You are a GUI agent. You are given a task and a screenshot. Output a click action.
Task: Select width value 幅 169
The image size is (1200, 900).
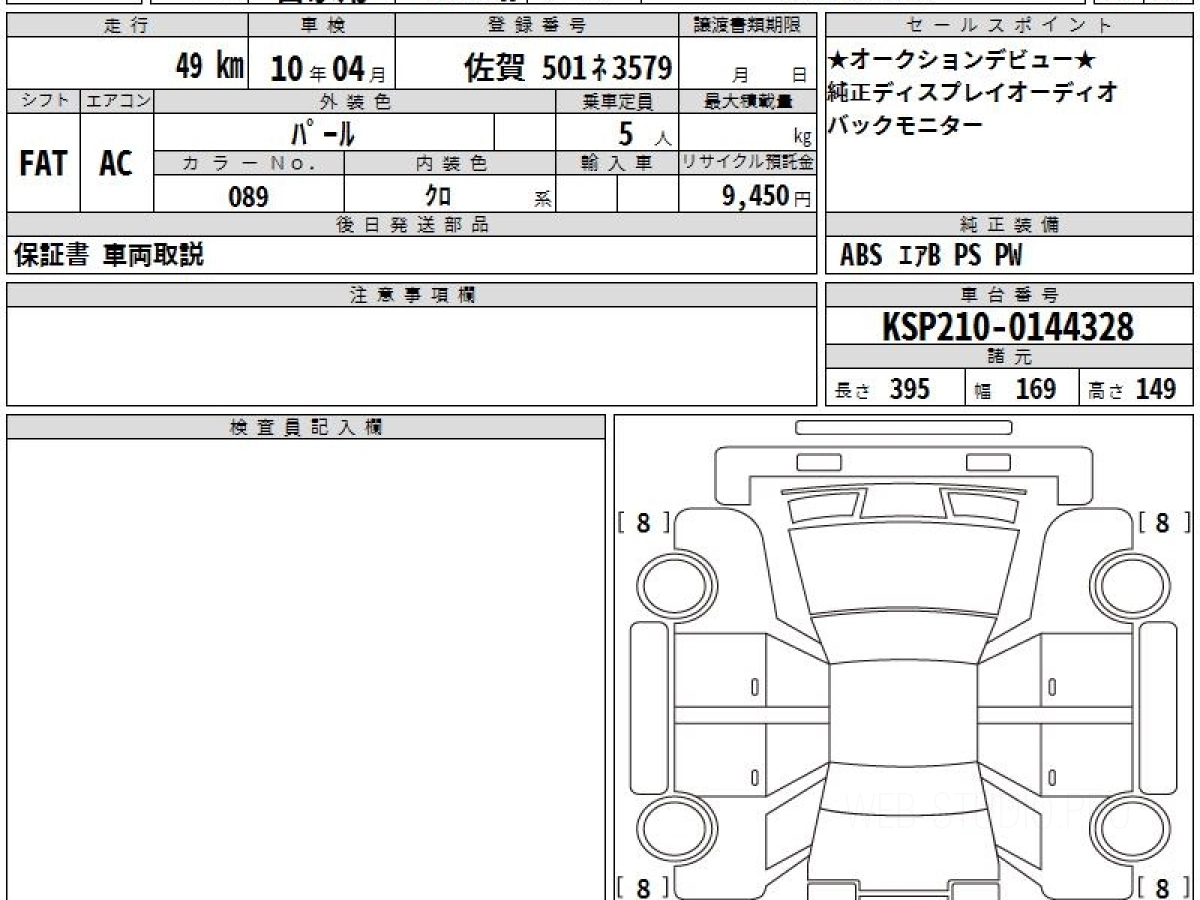(1015, 389)
